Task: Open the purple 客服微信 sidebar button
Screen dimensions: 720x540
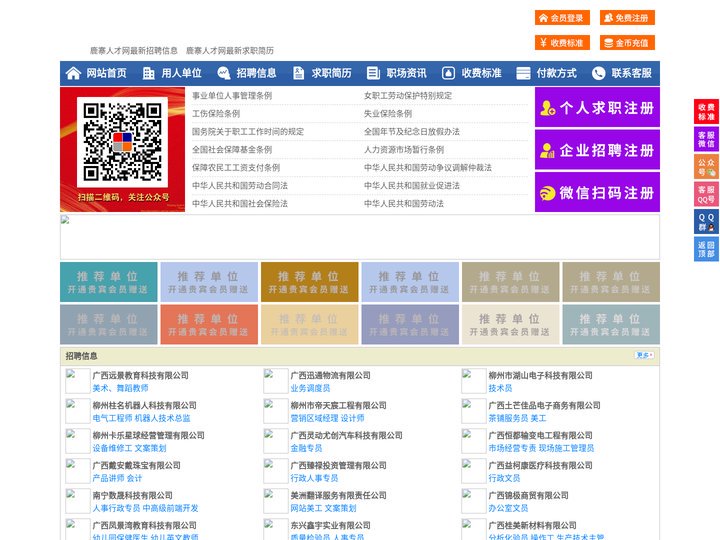Action: click(x=706, y=139)
